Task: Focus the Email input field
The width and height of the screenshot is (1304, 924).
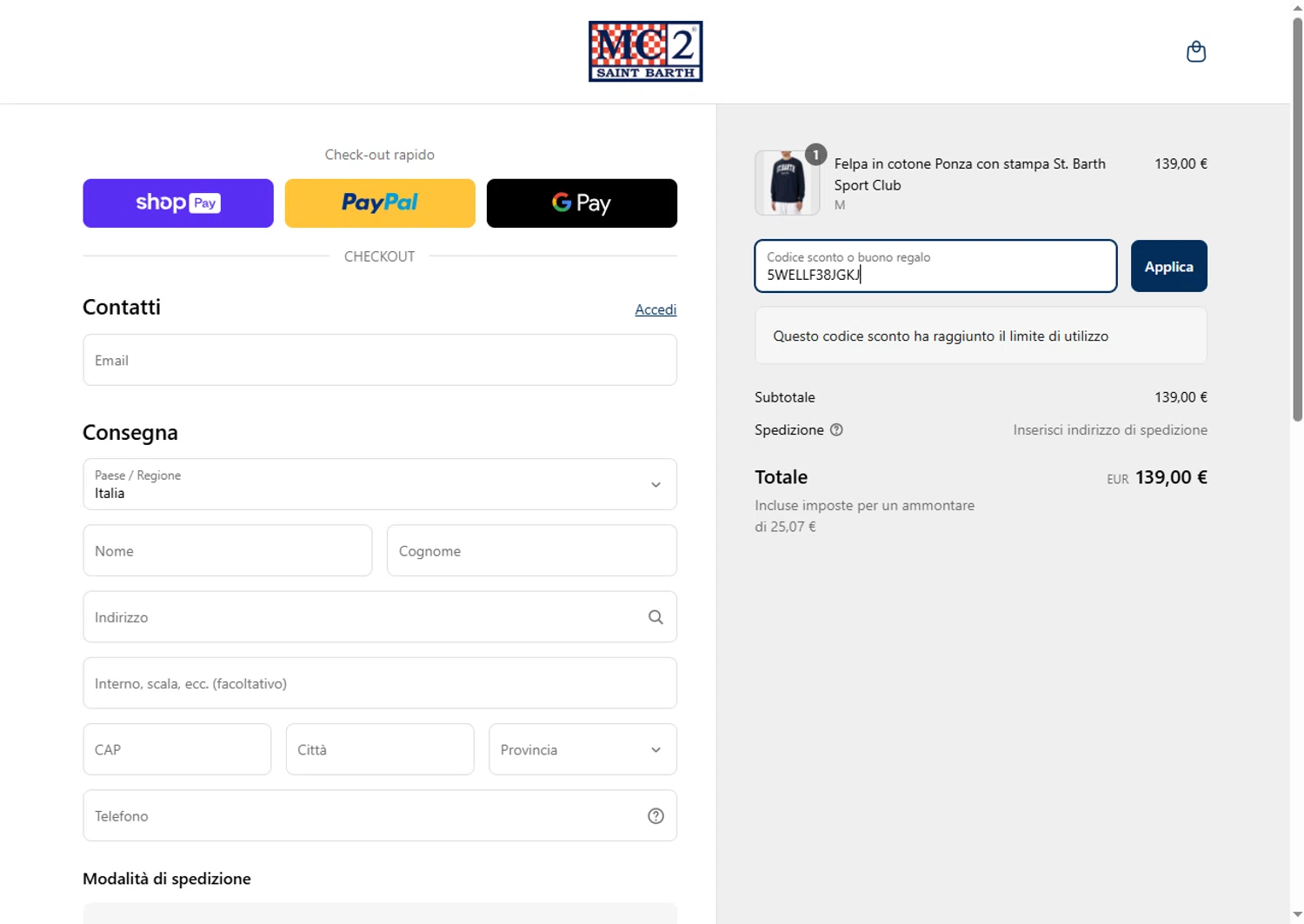Action: click(380, 360)
